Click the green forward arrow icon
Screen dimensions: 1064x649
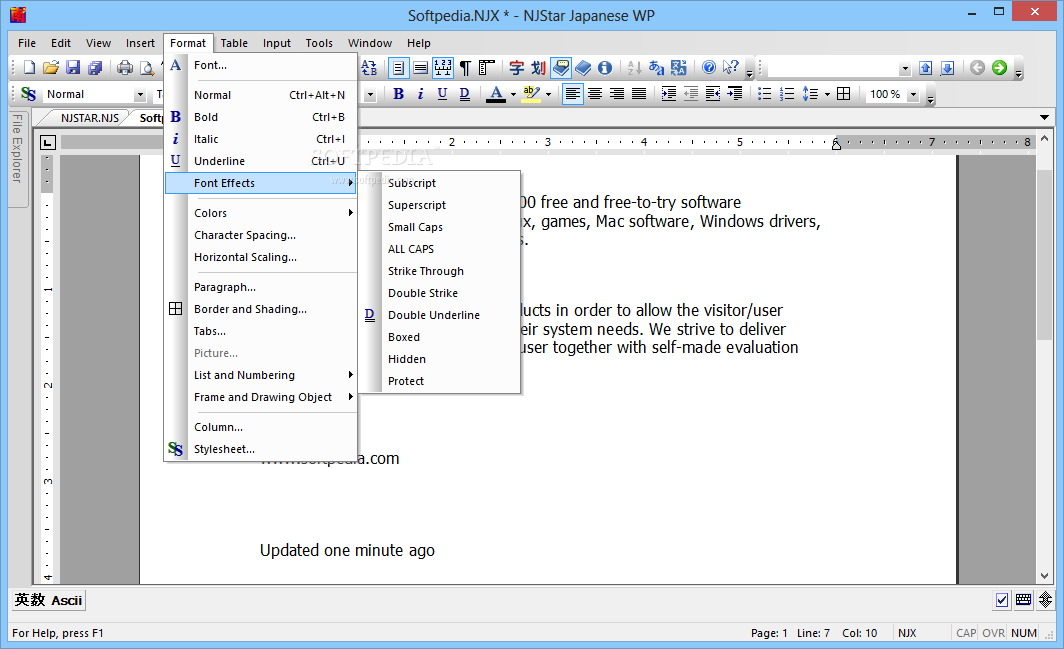pos(999,67)
